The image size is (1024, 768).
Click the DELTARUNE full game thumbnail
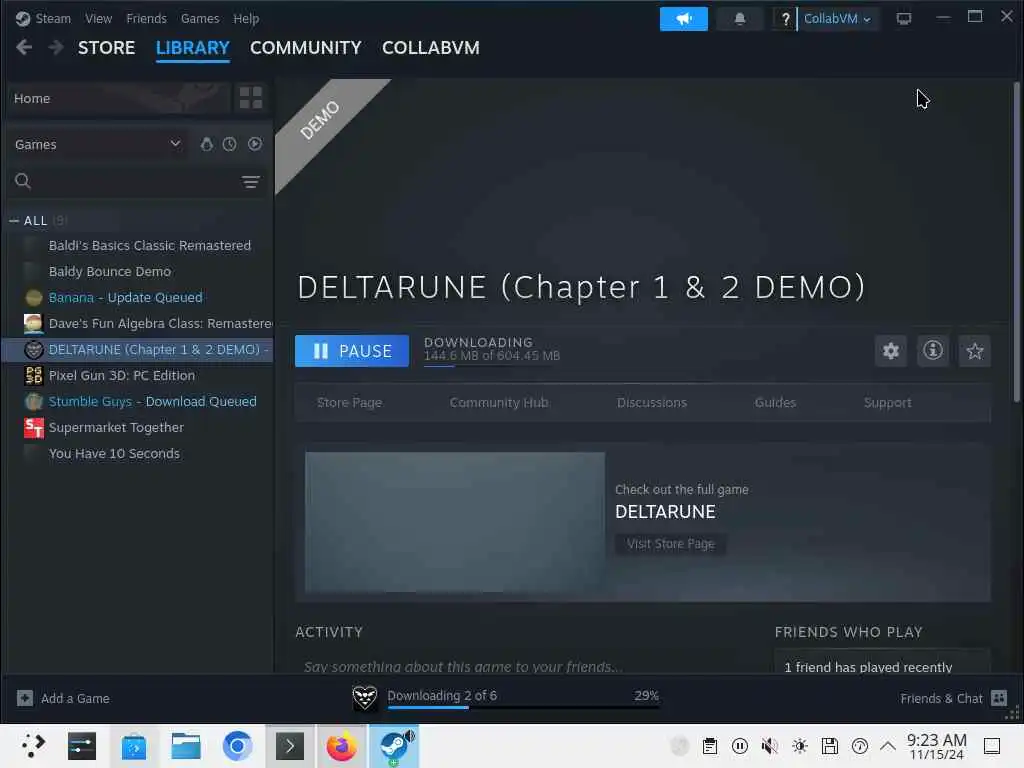point(455,522)
